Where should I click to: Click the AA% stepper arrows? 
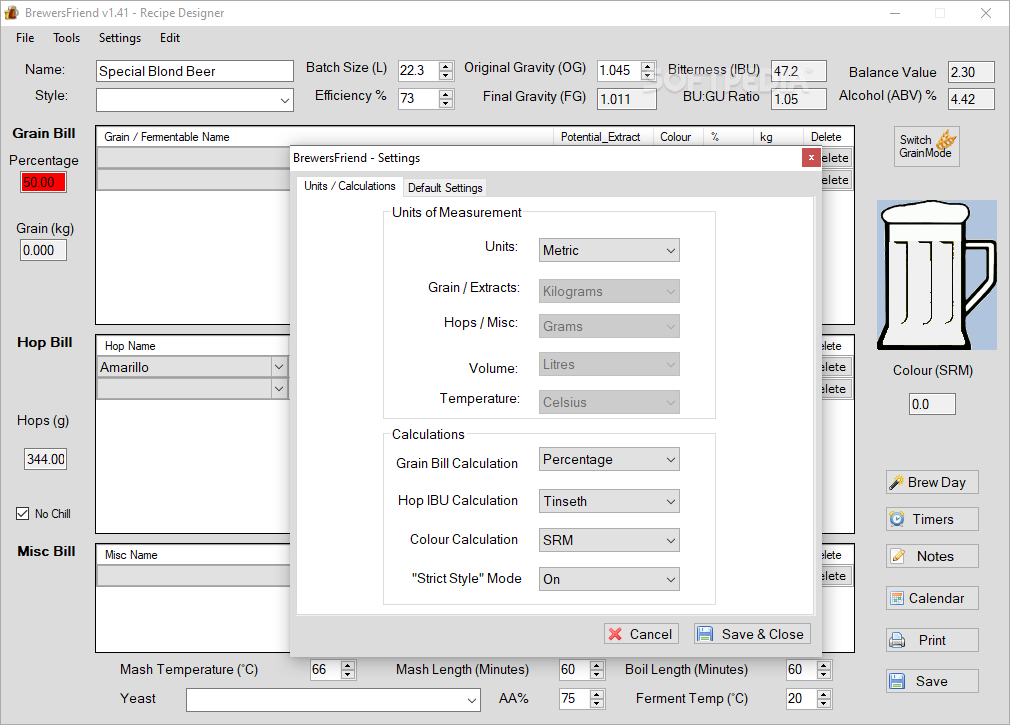coord(597,699)
